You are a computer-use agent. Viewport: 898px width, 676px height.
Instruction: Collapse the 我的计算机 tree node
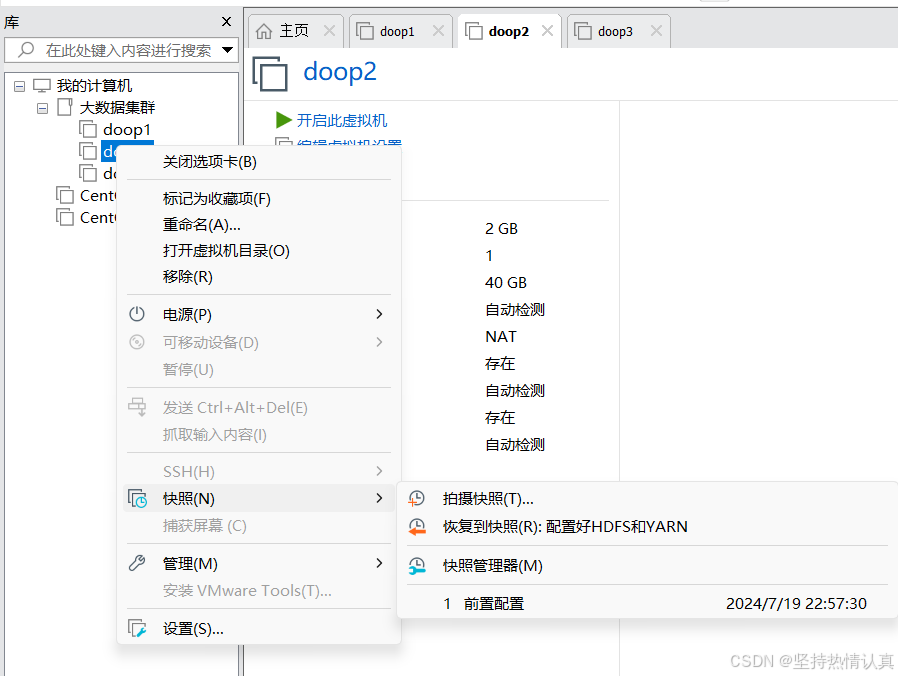coord(19,87)
